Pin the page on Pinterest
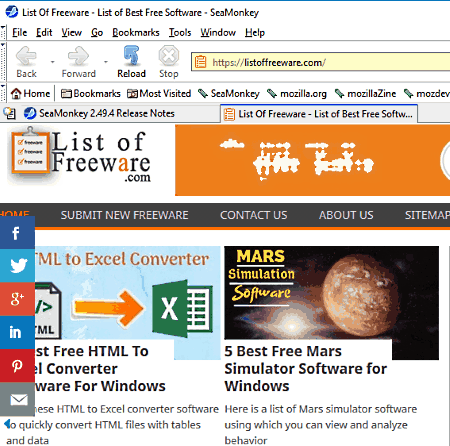 [x=17, y=366]
